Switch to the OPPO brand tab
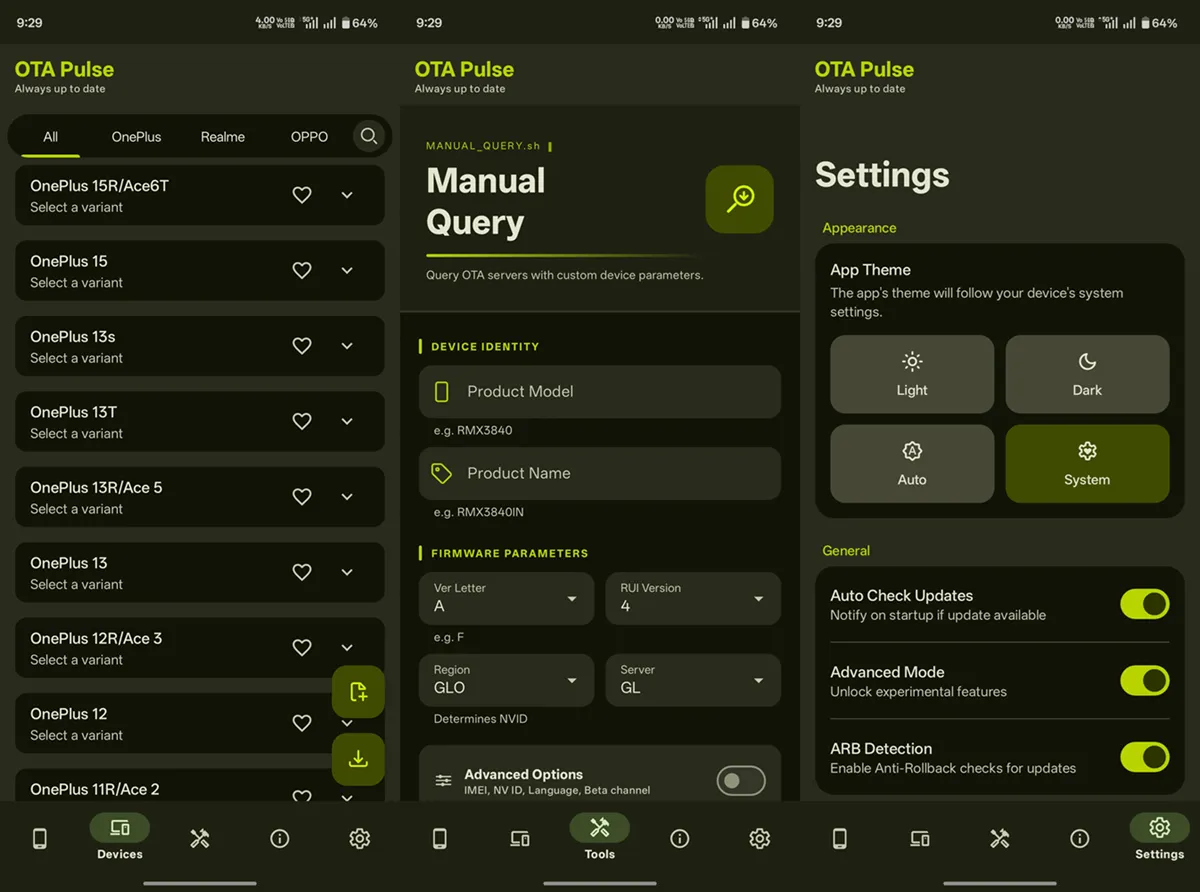1200x892 pixels. coord(309,137)
